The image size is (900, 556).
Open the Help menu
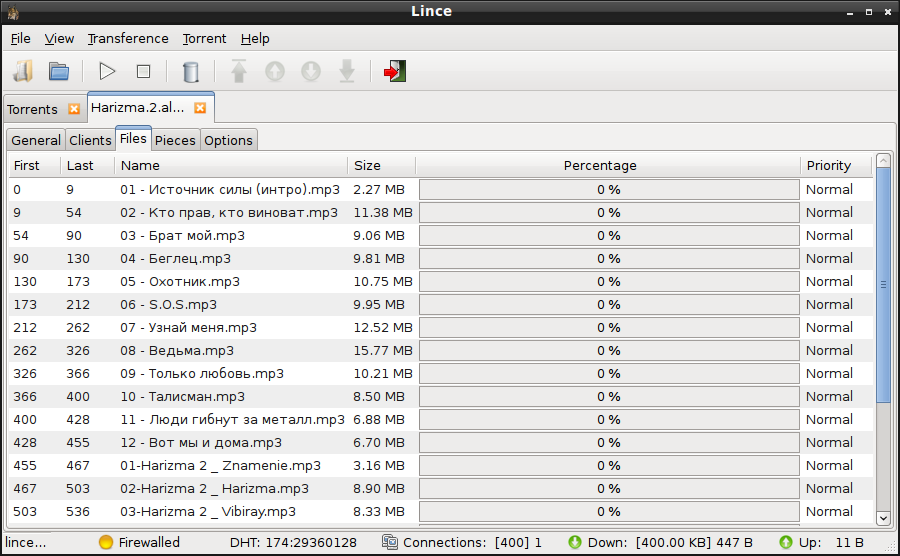pos(255,38)
